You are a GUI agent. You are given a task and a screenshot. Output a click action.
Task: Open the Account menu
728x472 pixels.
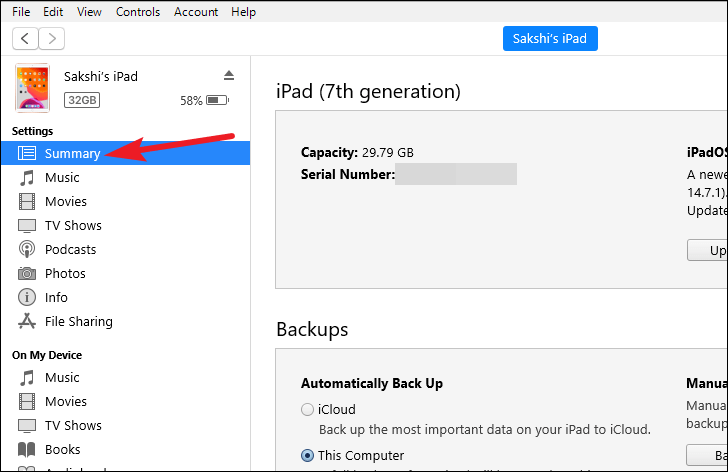[x=196, y=12]
